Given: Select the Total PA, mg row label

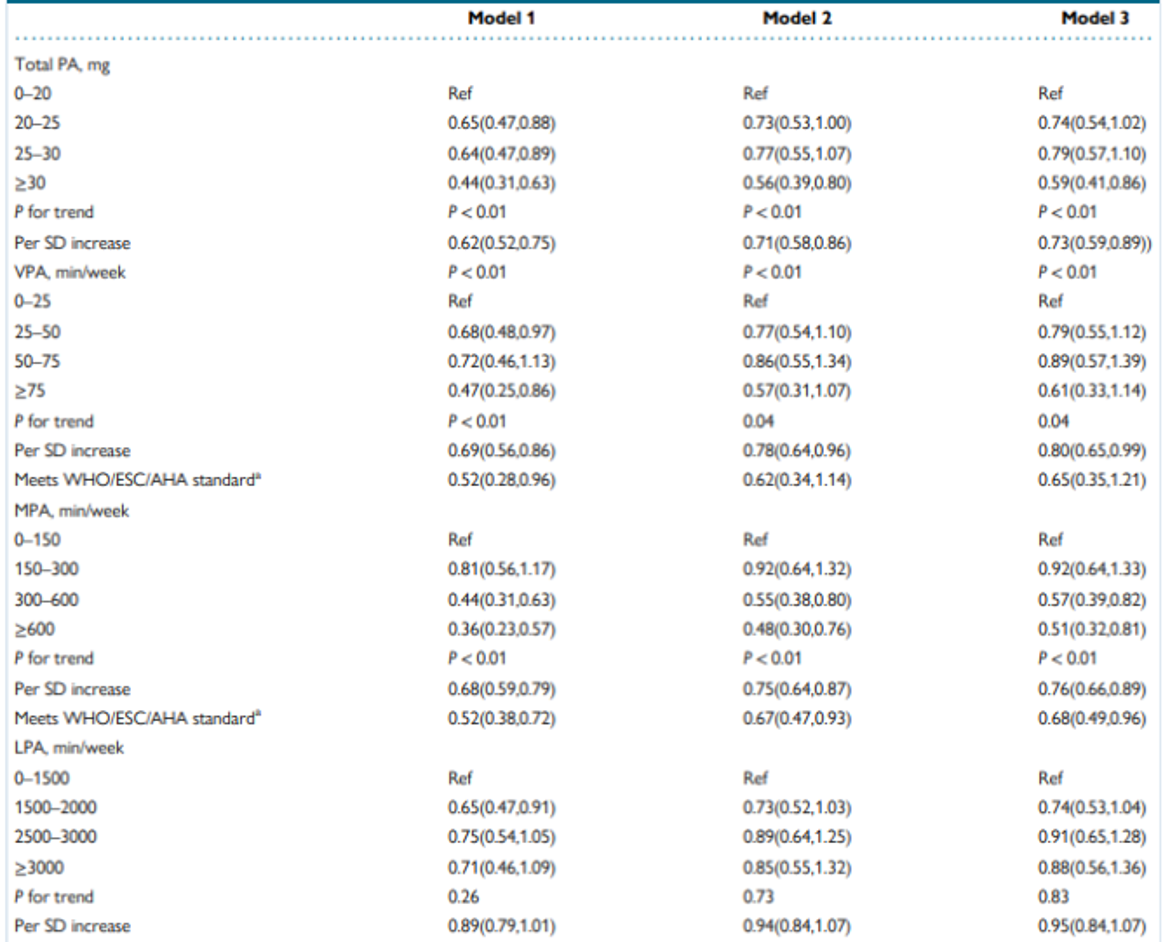Looking at the screenshot, I should (55, 65).
